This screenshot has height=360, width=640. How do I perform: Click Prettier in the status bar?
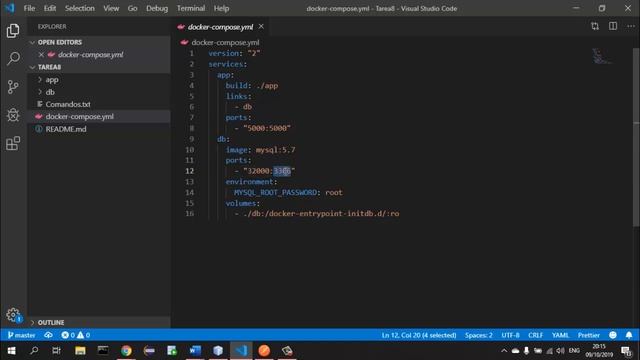[x=589, y=335]
